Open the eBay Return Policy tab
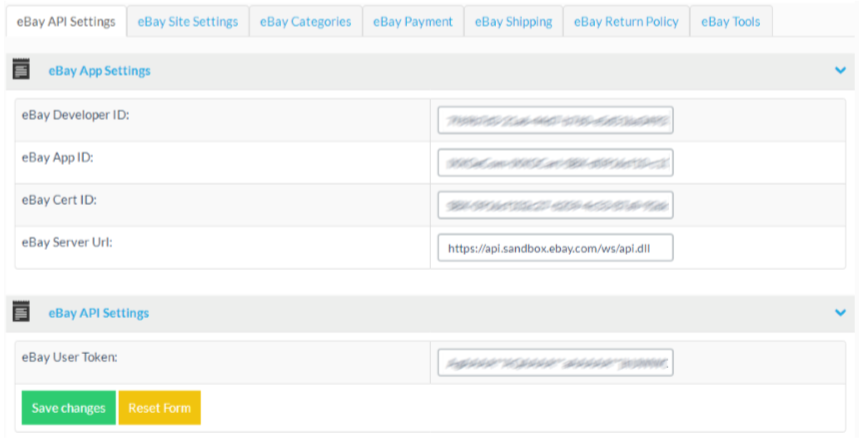The image size is (867, 445). [x=626, y=21]
